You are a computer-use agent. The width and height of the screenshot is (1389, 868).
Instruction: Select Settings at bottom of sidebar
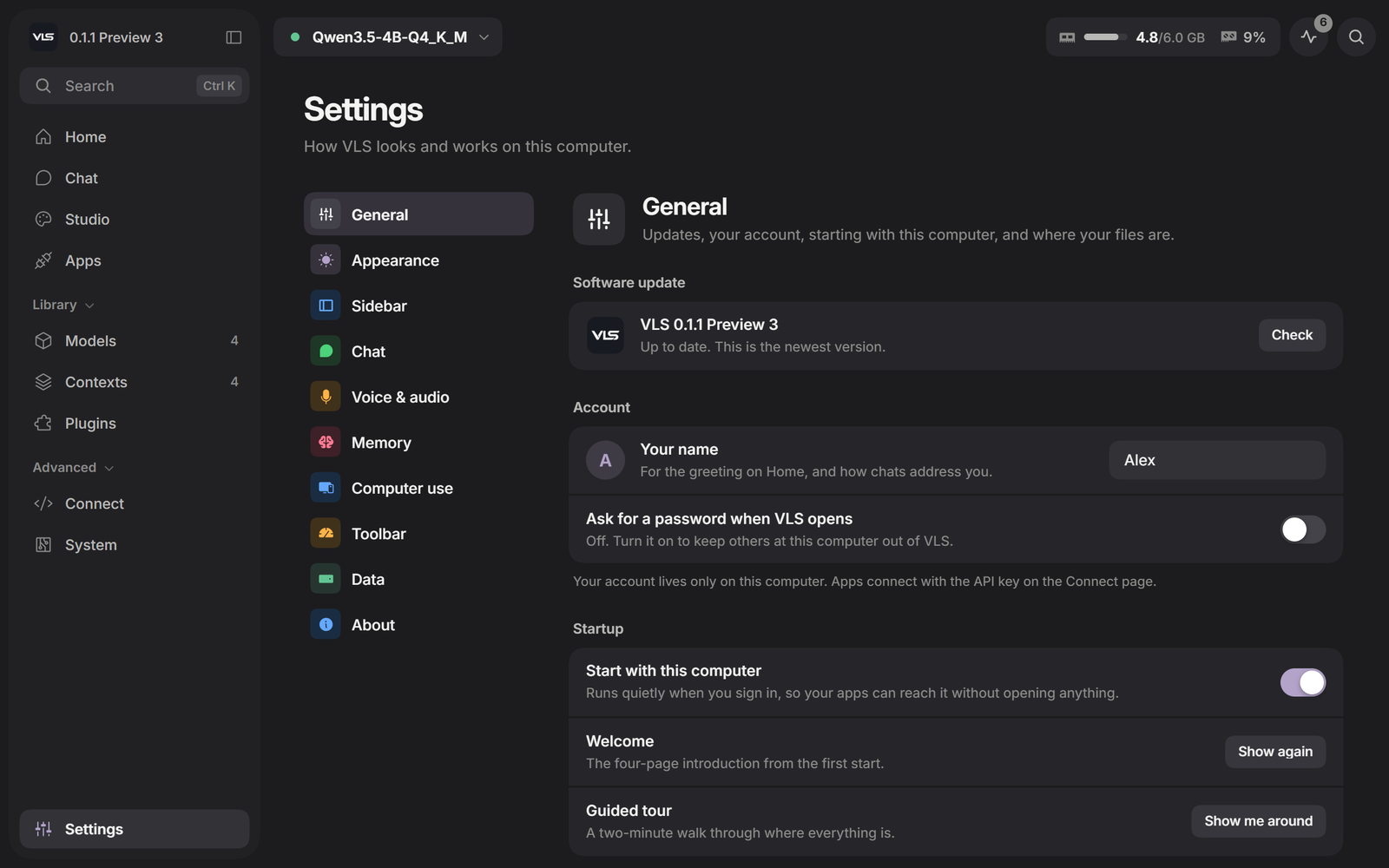(x=135, y=829)
